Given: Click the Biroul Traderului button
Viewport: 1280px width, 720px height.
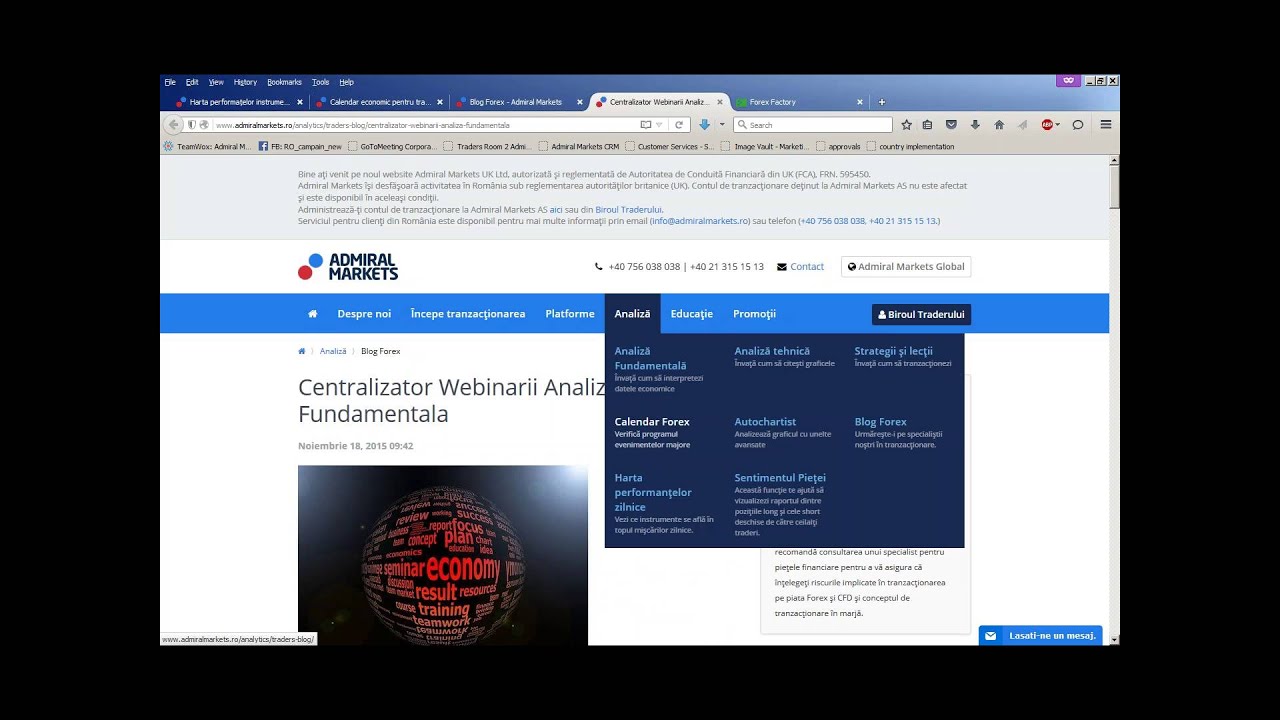Looking at the screenshot, I should (921, 314).
